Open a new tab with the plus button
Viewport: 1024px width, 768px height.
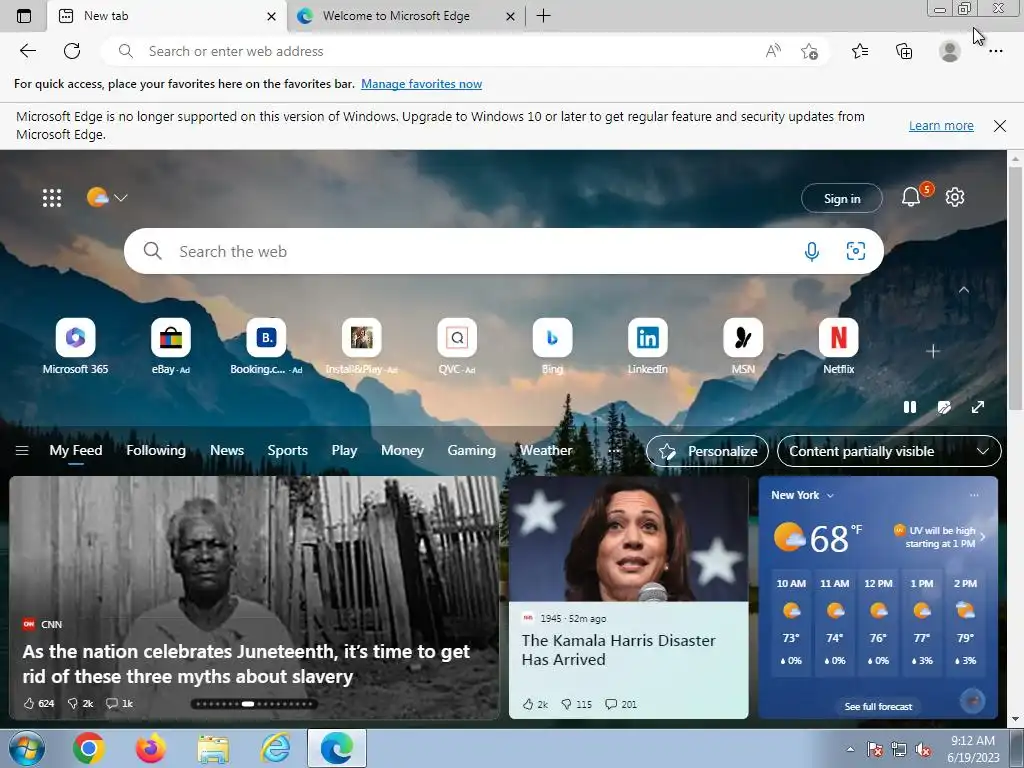click(543, 16)
